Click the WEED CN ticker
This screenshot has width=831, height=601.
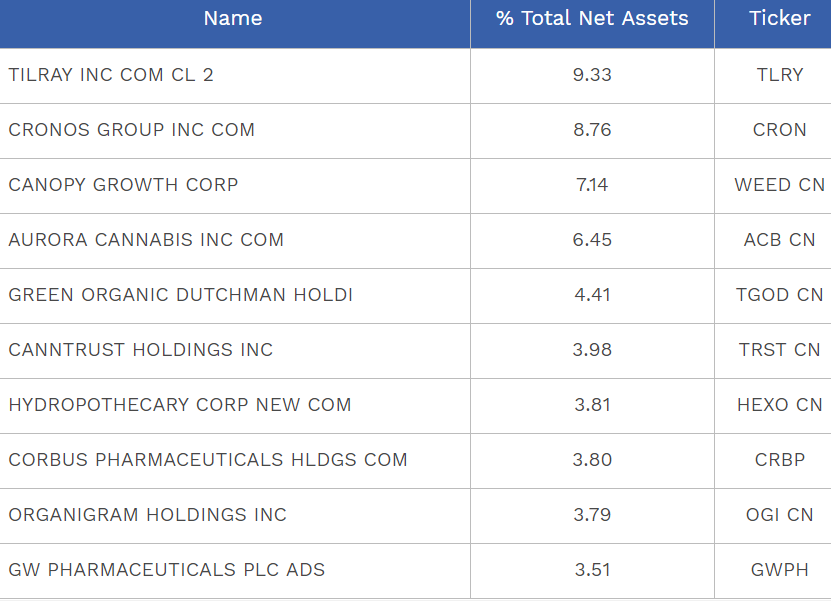point(779,185)
